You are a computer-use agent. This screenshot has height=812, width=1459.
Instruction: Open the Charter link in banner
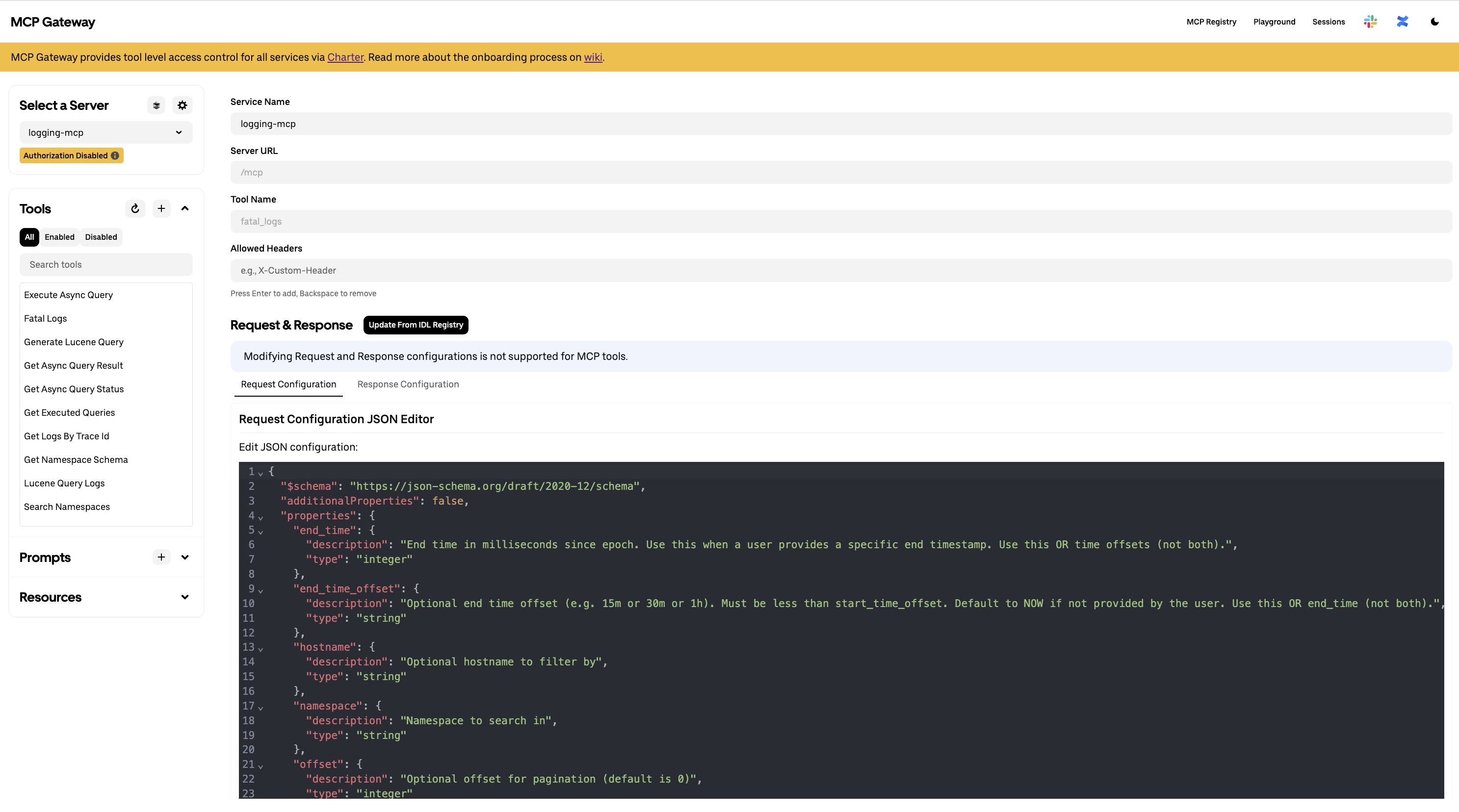(345, 57)
